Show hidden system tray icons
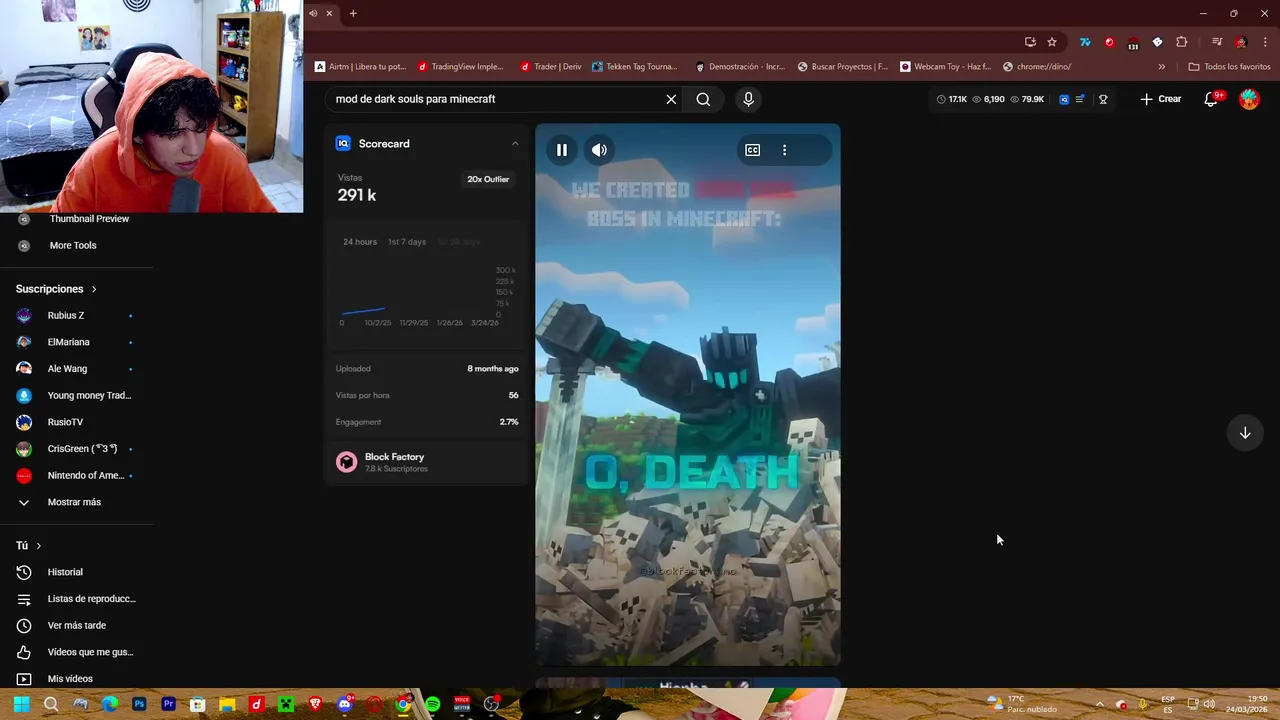The height and width of the screenshot is (720, 1280). click(1100, 704)
